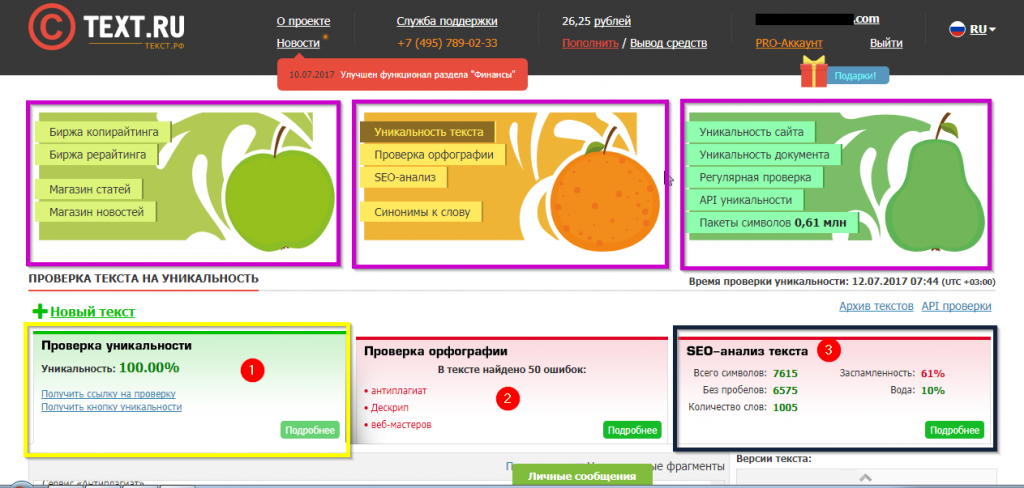1024x488 pixels.
Task: Click Выйти to log out
Action: click(x=886, y=43)
